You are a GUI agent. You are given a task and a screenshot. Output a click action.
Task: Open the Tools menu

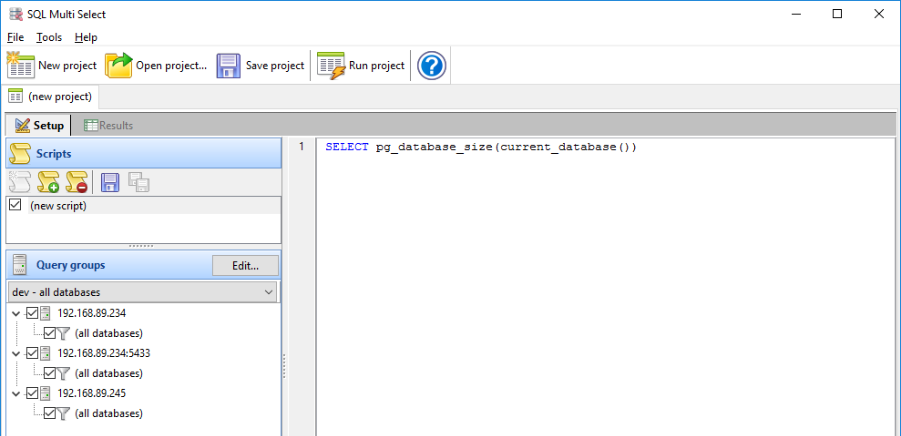tap(49, 37)
